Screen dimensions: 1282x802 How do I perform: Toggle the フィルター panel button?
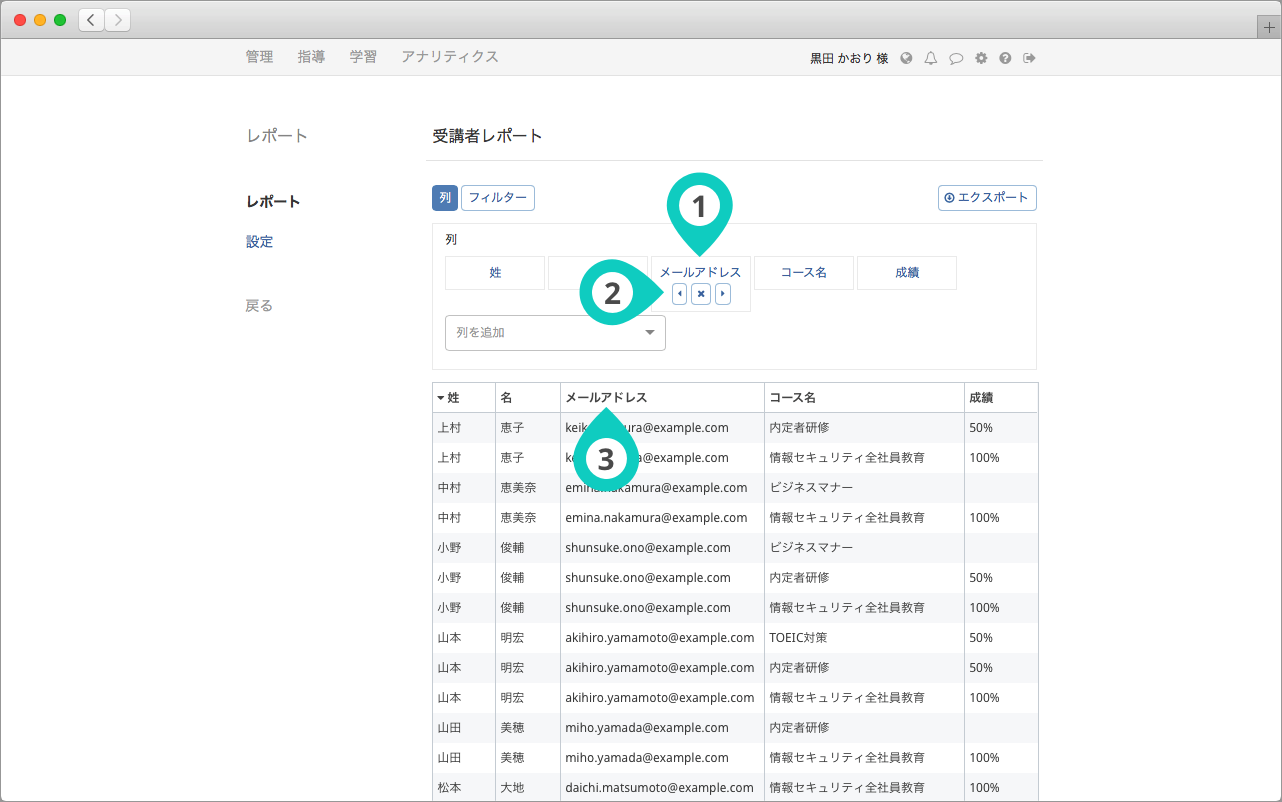tap(497, 198)
